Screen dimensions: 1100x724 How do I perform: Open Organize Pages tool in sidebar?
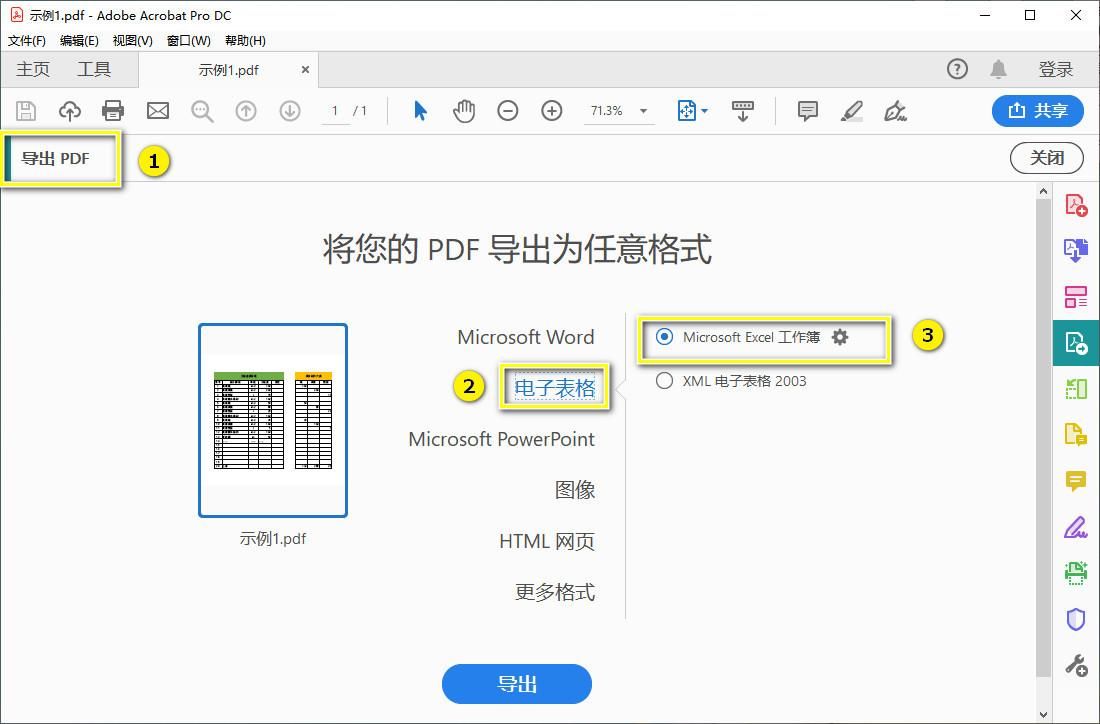pos(1076,297)
